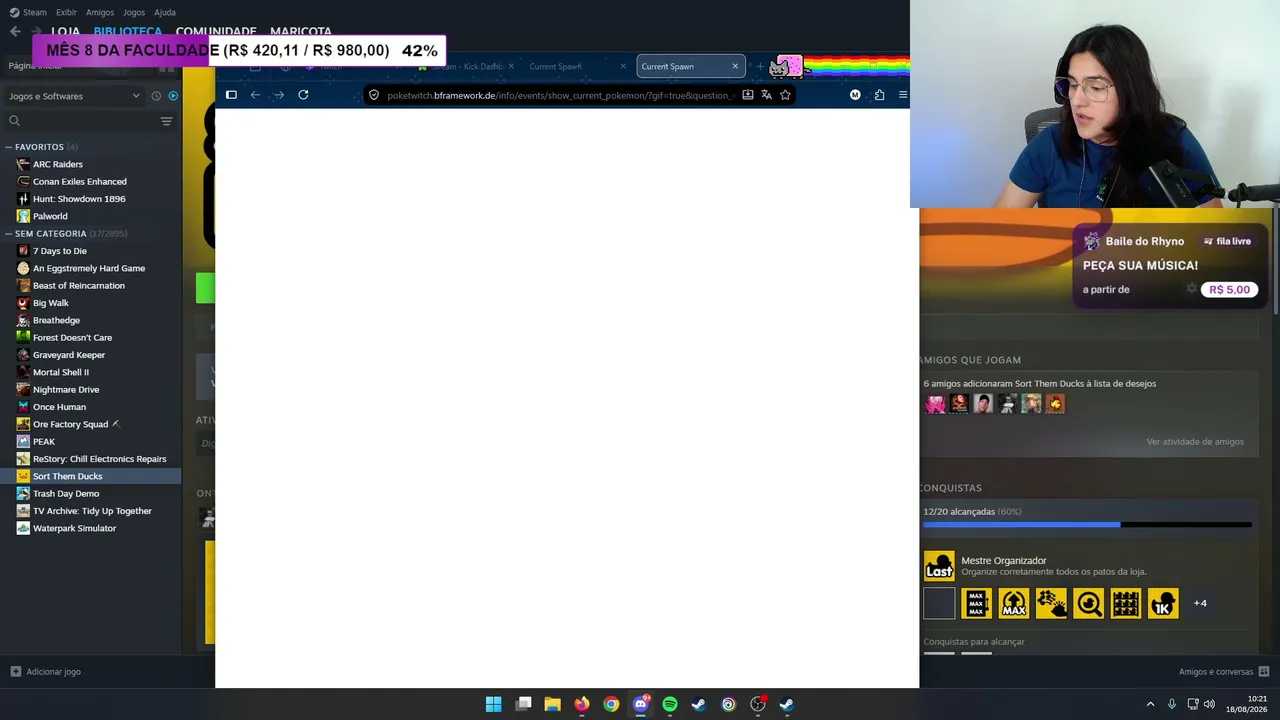
Task: Click the browser address bar URL
Action: point(560,95)
